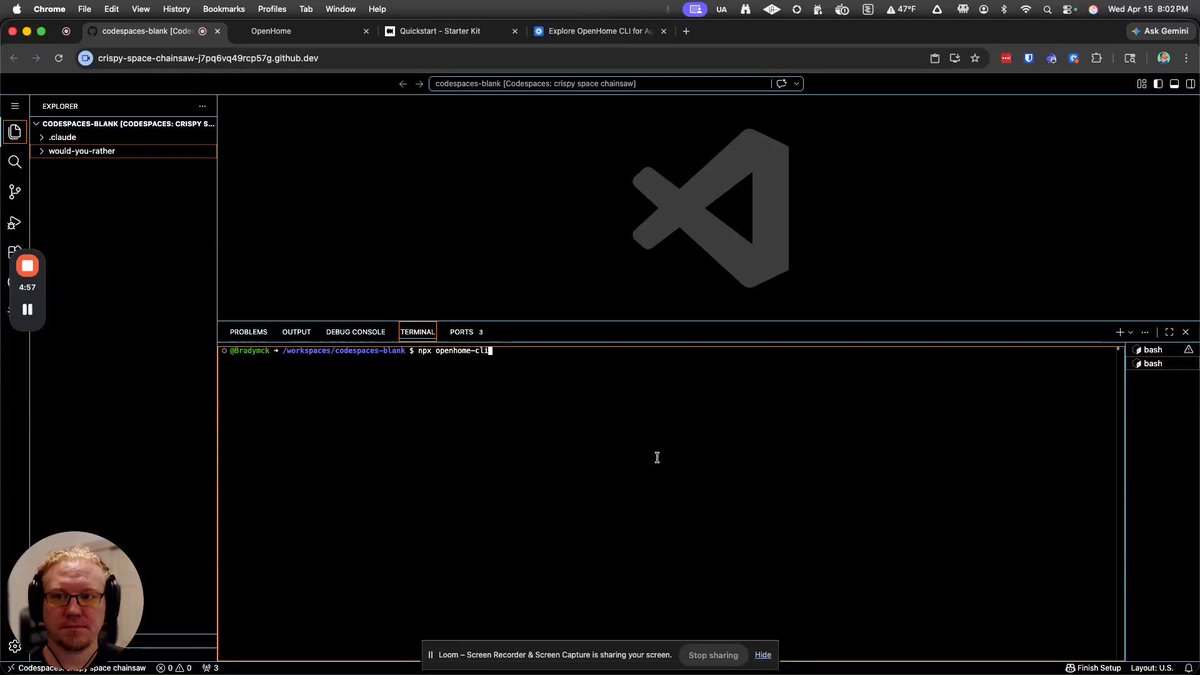Toggle the primary side bar layout icon
The width and height of the screenshot is (1200, 675).
(1158, 84)
